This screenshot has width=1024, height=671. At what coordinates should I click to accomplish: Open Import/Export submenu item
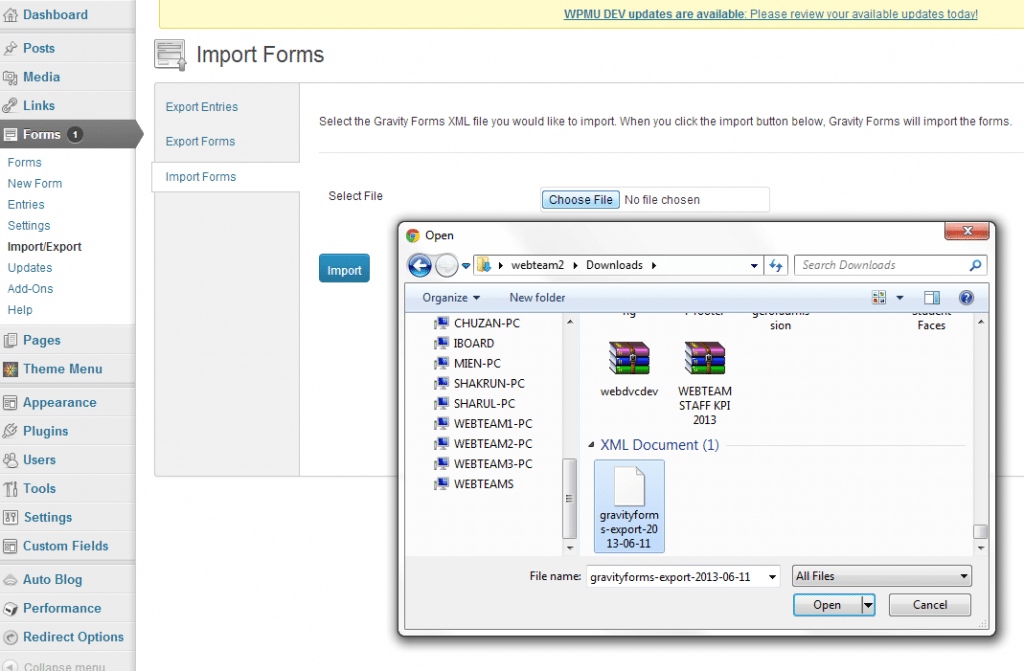[44, 247]
